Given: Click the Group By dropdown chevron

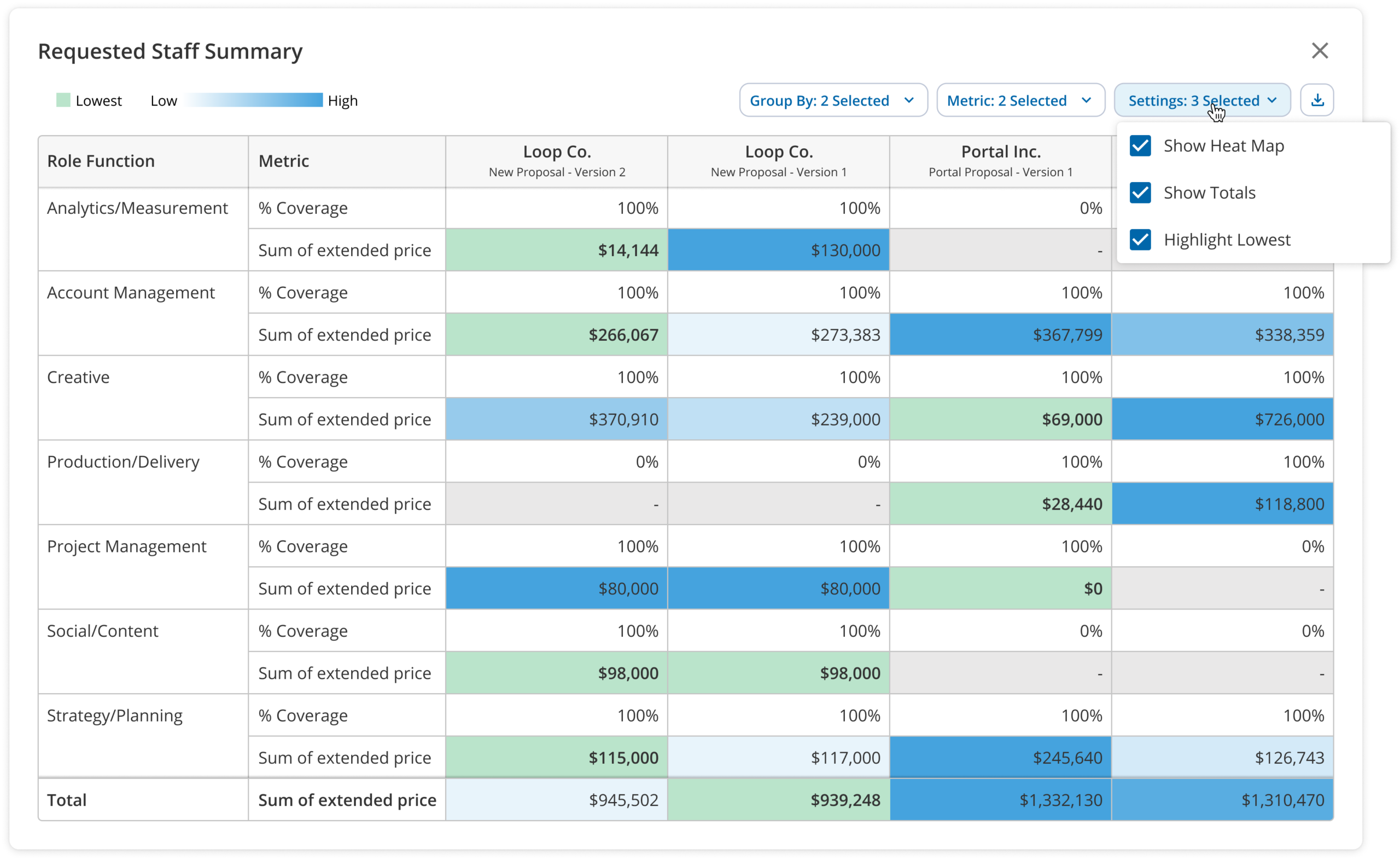Looking at the screenshot, I should click(909, 100).
